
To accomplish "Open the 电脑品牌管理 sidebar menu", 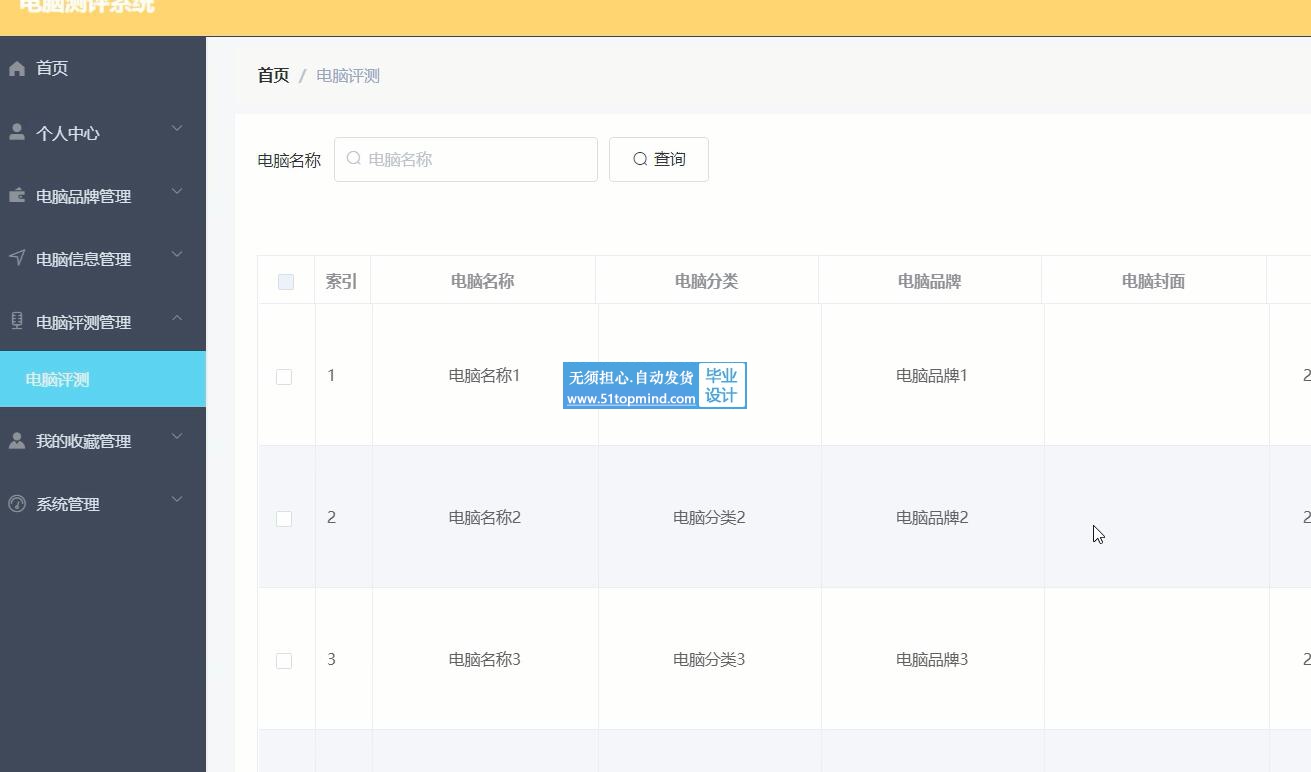I will pyautogui.click(x=103, y=196).
